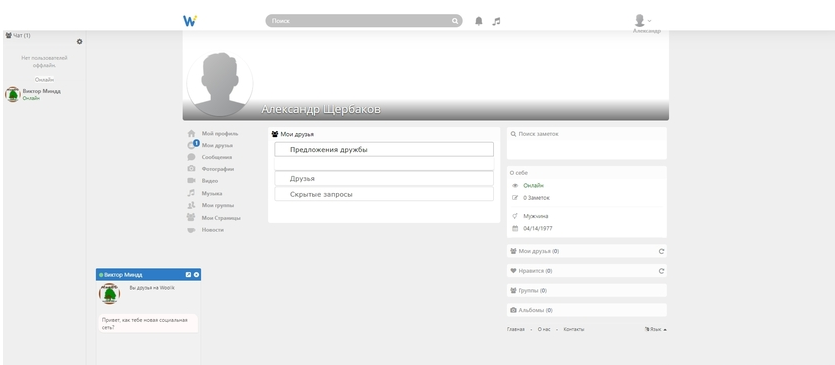Open the Язык language dropdown
The height and width of the screenshot is (365, 835).
[656, 329]
